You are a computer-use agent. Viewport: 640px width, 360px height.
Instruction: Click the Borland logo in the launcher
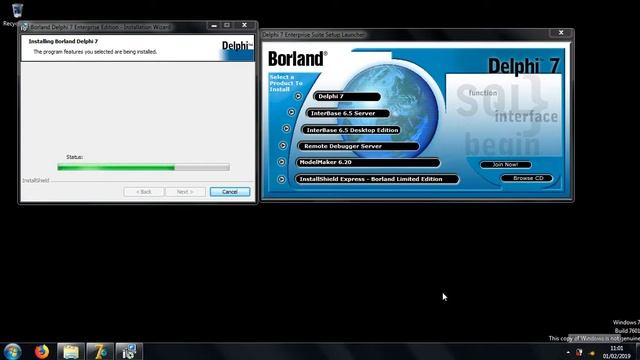pos(298,59)
